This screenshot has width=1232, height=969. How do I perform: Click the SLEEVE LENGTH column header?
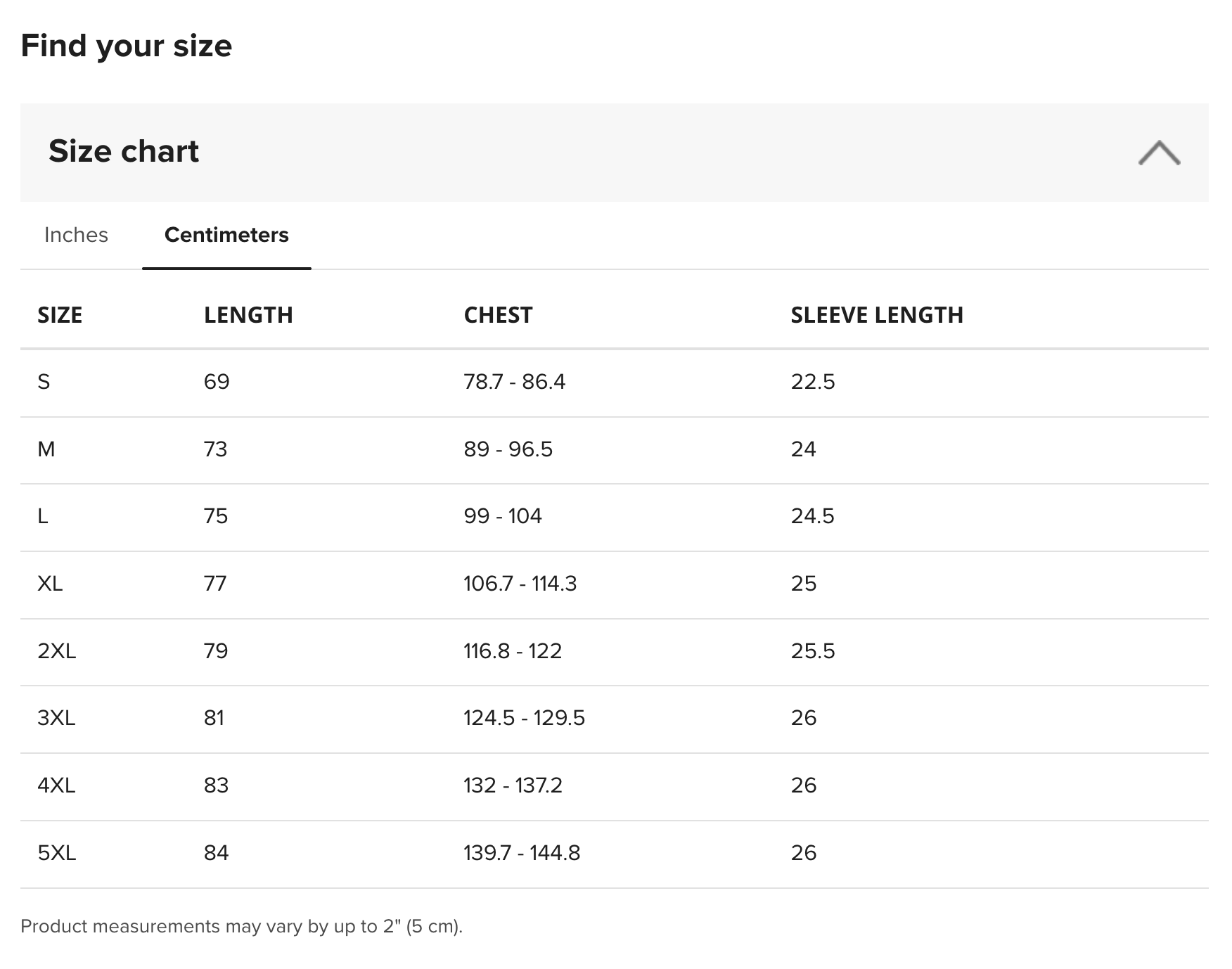click(876, 315)
